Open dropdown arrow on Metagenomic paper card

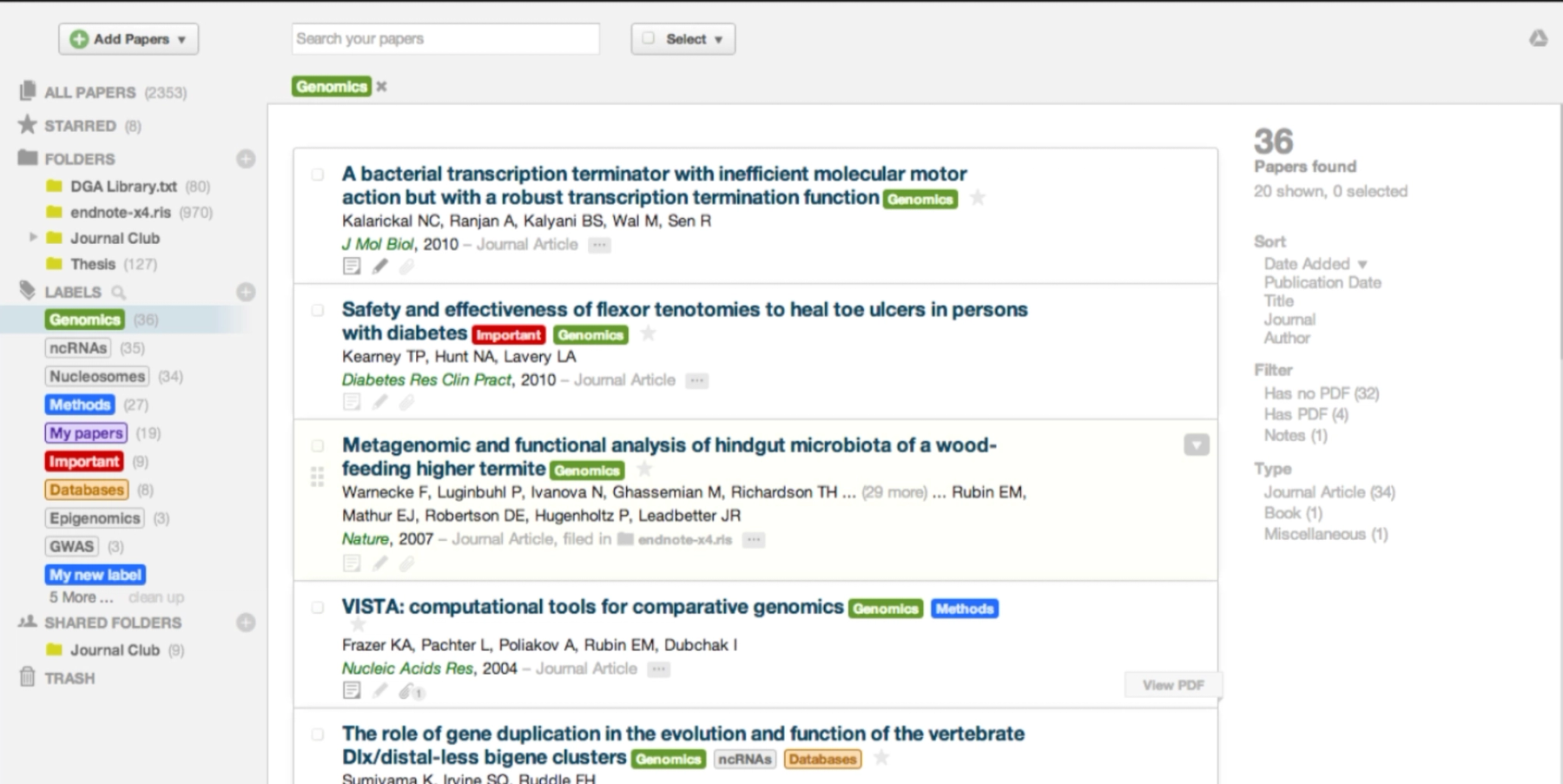click(1197, 445)
